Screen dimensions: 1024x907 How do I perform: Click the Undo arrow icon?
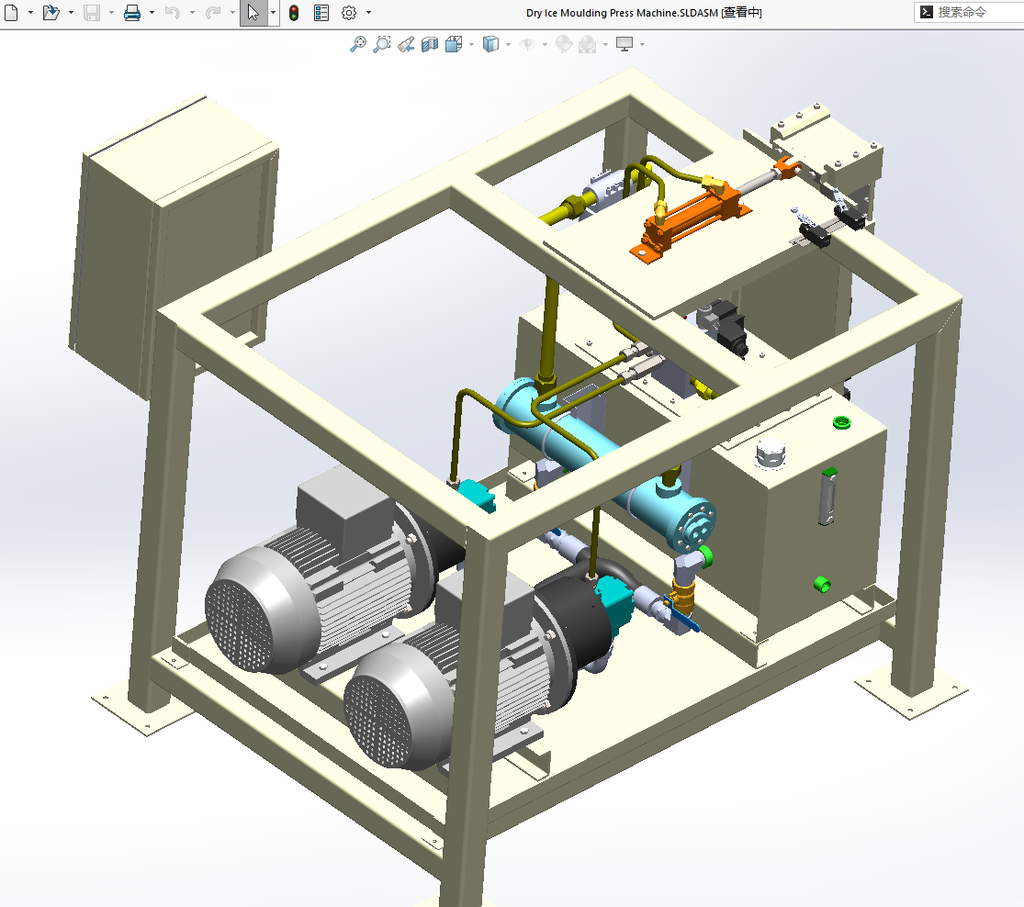pos(172,12)
